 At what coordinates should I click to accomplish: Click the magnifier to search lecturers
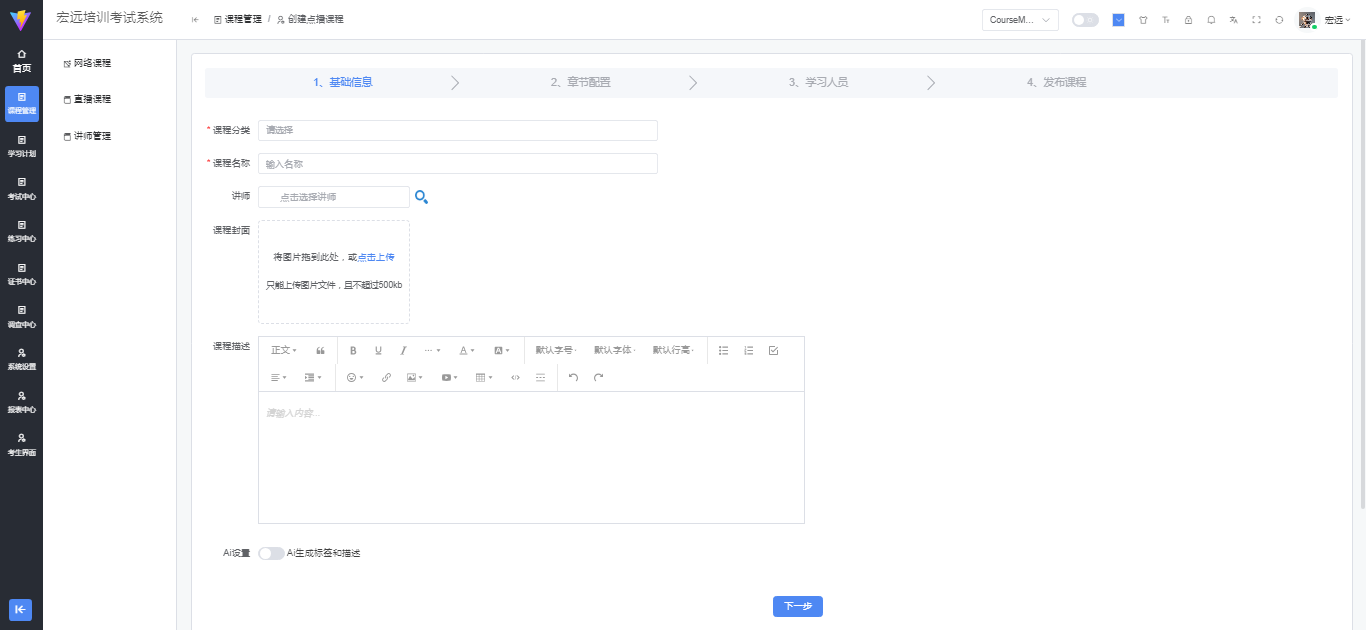tap(421, 197)
